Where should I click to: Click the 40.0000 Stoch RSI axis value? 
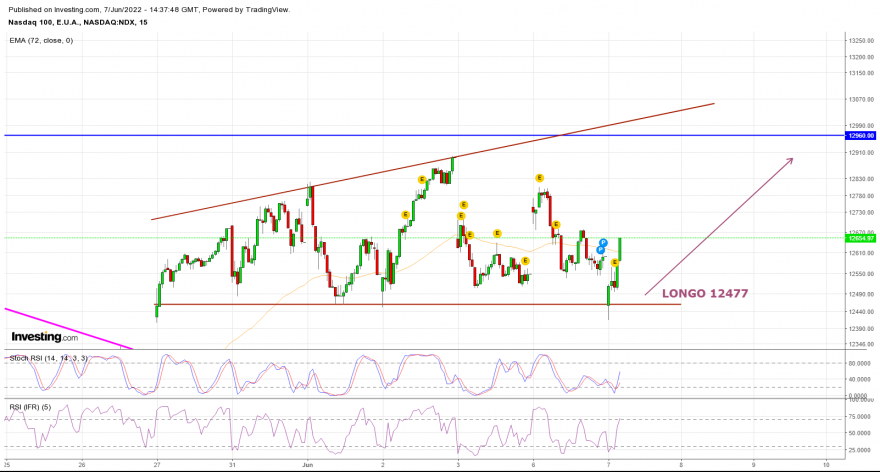click(x=861, y=379)
